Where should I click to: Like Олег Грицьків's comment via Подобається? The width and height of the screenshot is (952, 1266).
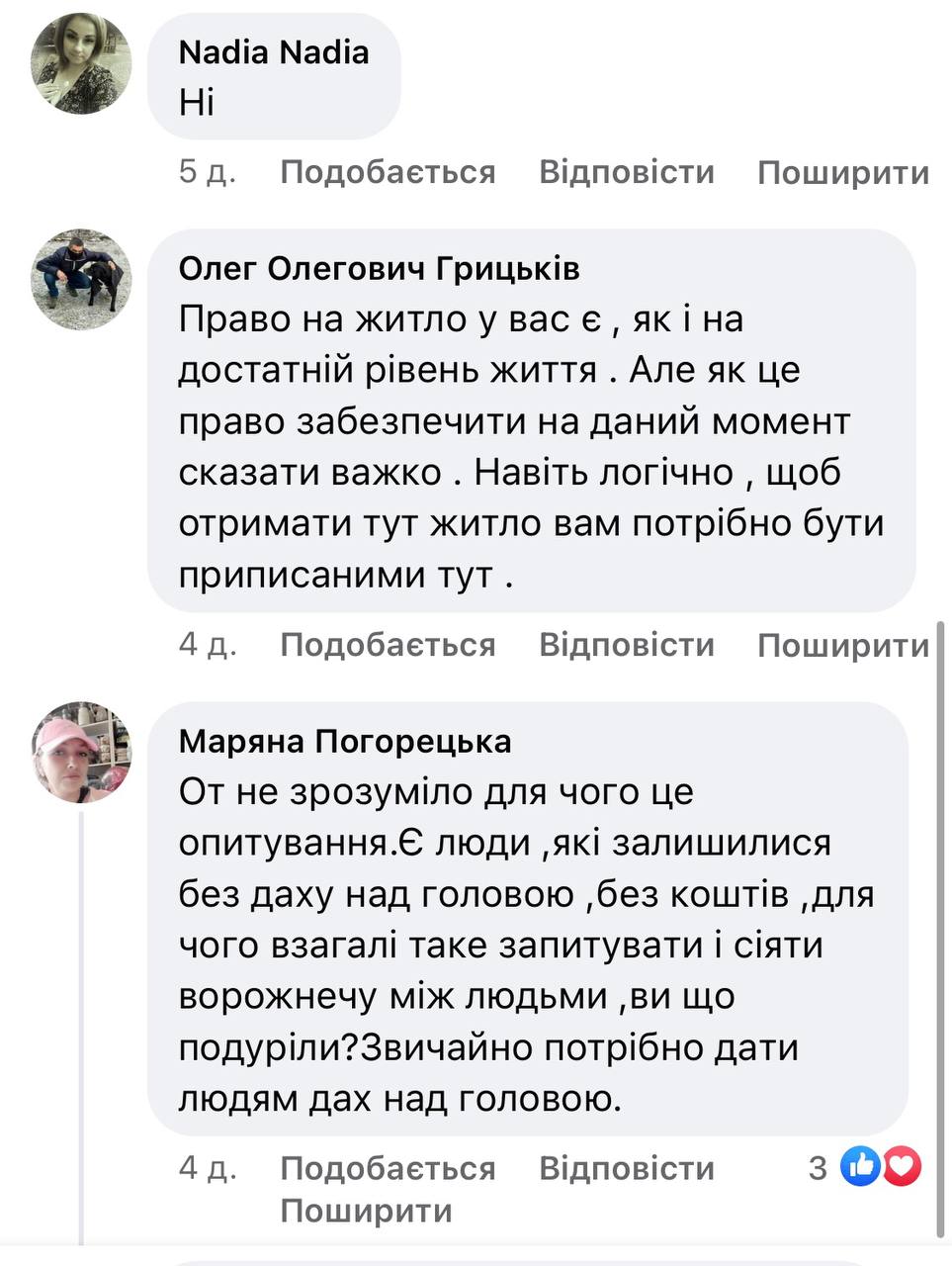(388, 645)
